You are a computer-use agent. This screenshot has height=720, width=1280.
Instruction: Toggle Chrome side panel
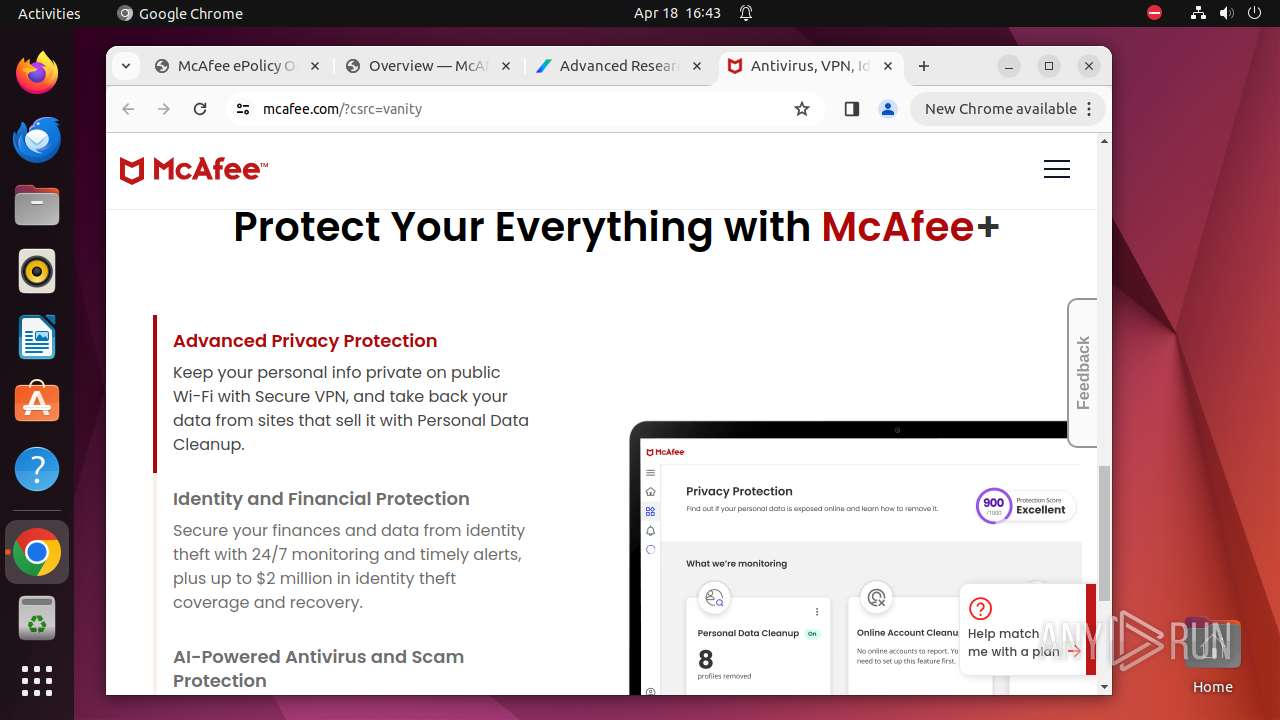851,109
